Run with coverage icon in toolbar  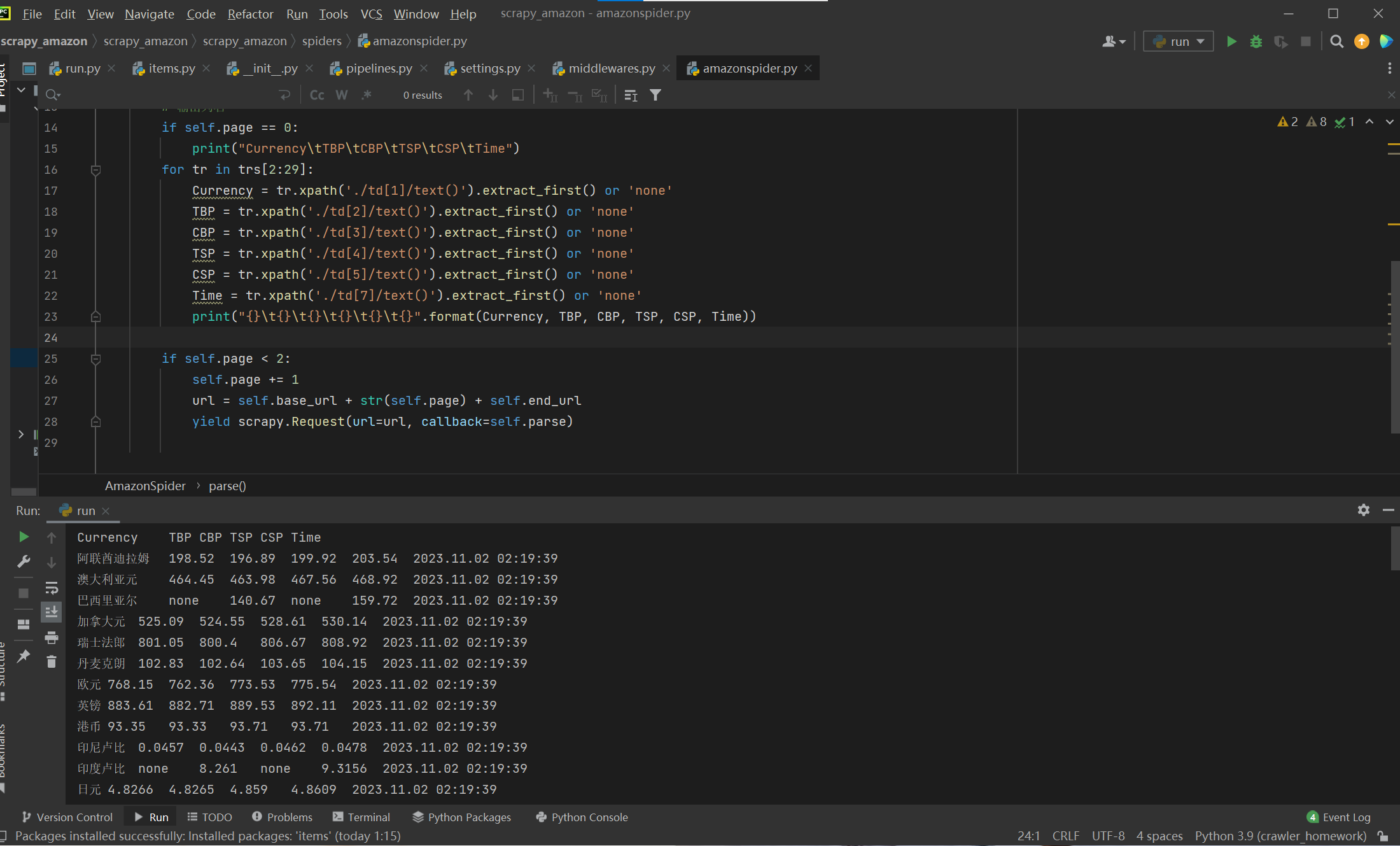pyautogui.click(x=1280, y=42)
